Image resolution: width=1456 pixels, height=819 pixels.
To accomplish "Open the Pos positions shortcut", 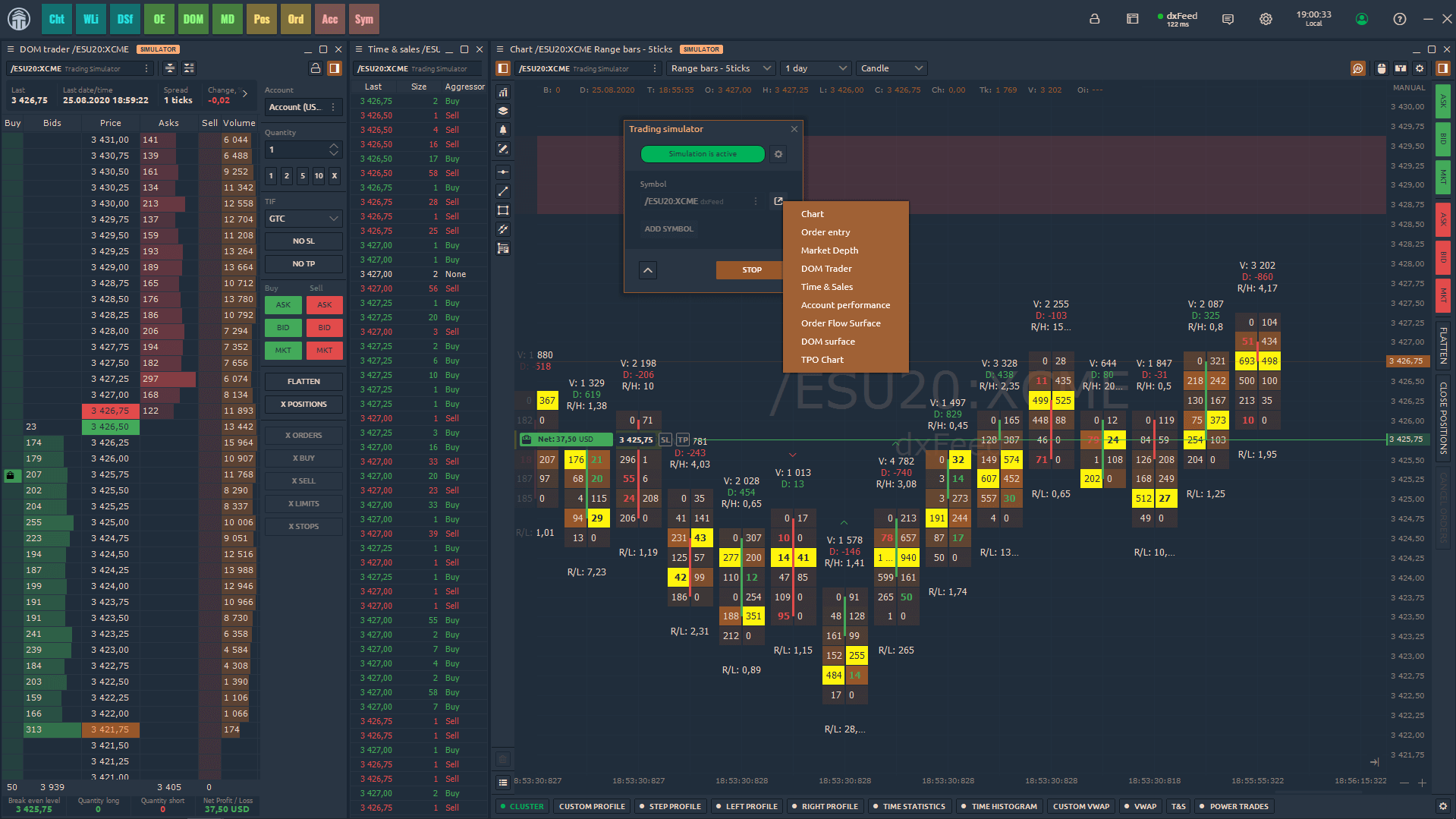I will click(262, 19).
